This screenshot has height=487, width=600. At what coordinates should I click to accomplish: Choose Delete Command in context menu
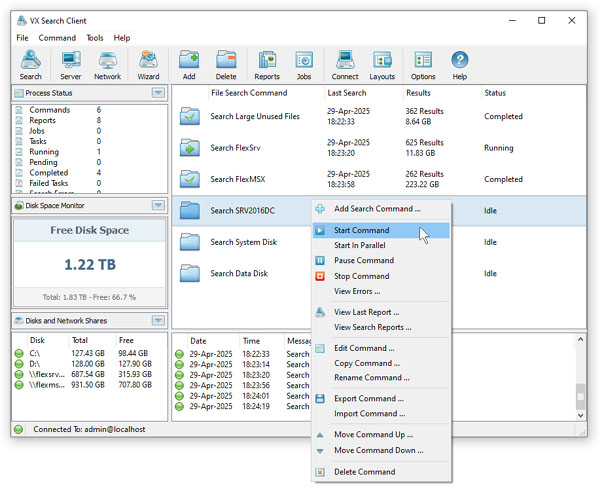coord(381,472)
